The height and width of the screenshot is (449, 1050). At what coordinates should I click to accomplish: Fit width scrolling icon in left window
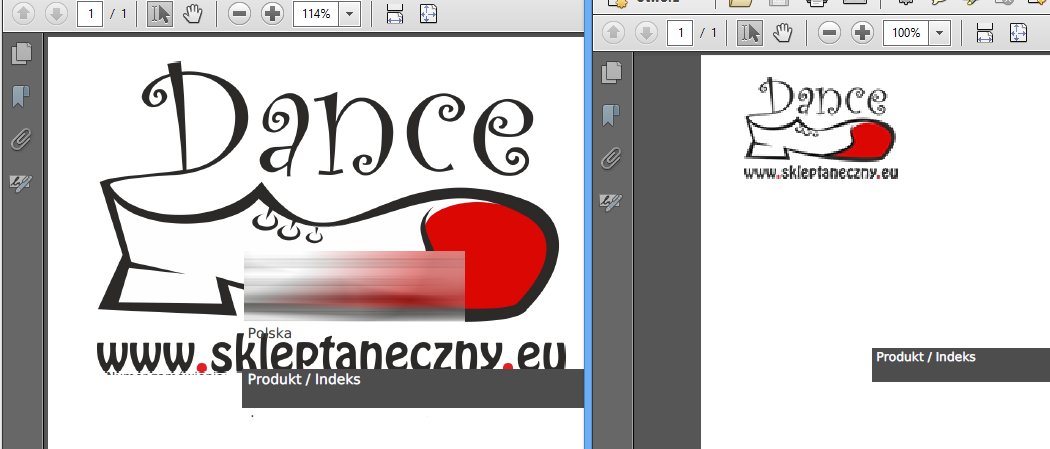tap(395, 14)
